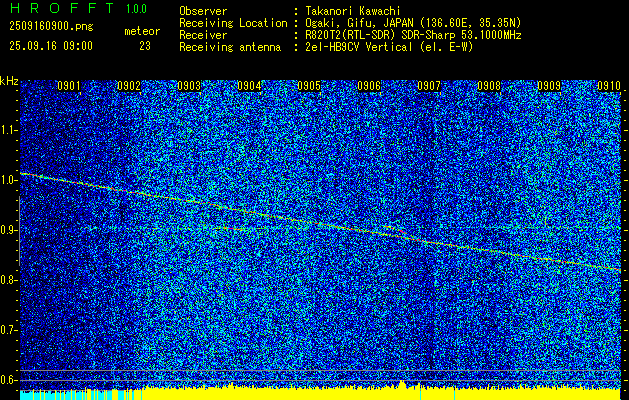Click the 0.6 kHz axis label
Viewport: 629px width, 400px height.
(x=8, y=380)
